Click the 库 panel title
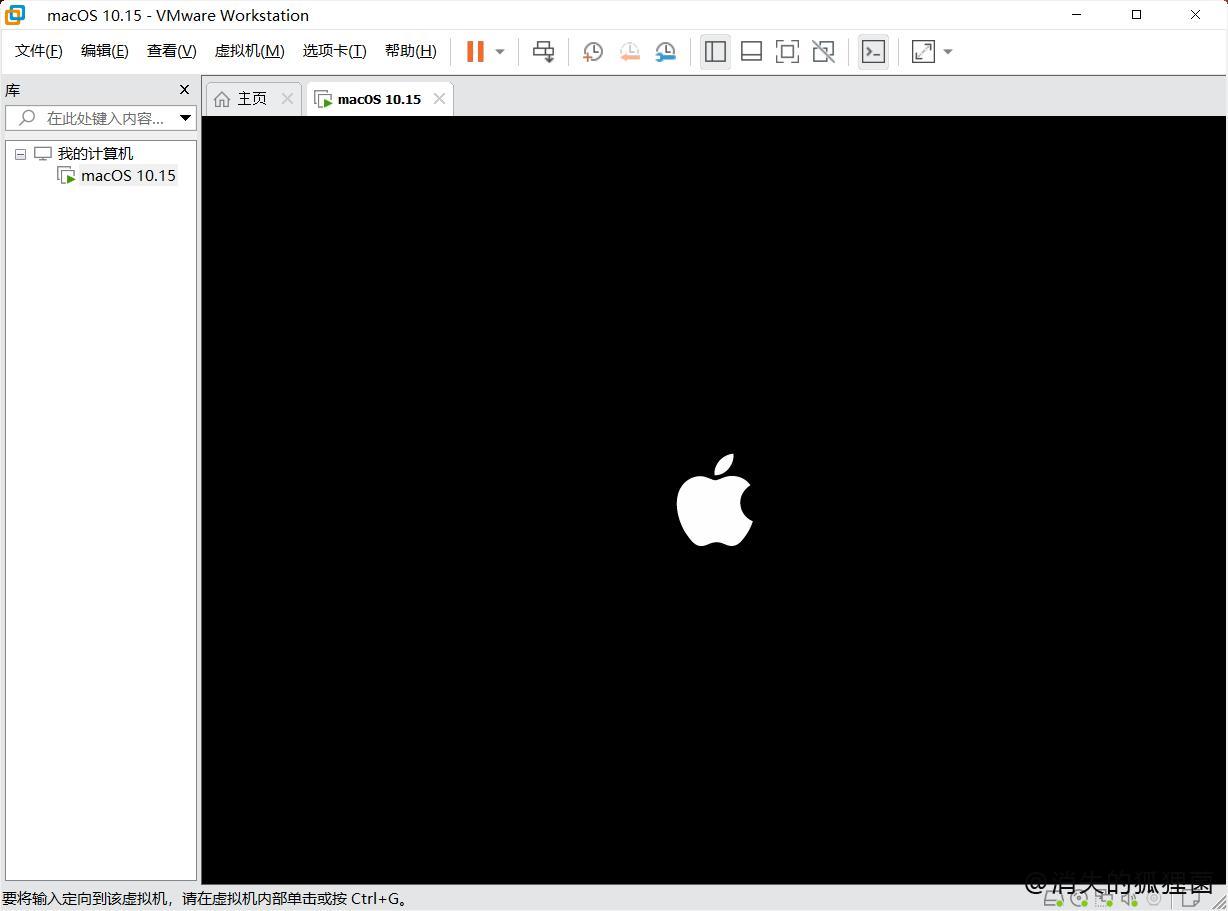Screen dimensions: 1228x911 13,90
